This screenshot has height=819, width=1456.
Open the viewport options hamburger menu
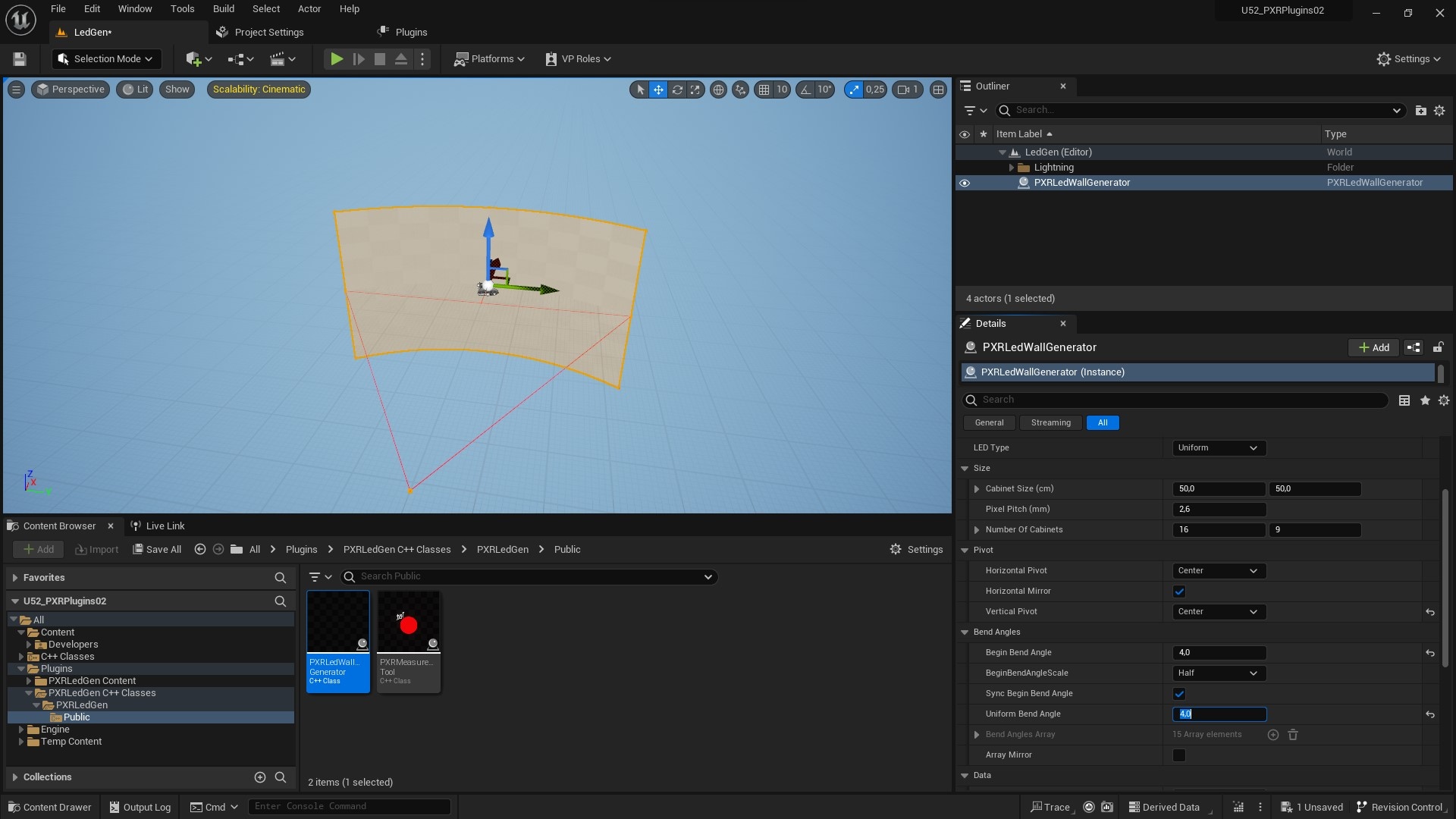click(16, 89)
